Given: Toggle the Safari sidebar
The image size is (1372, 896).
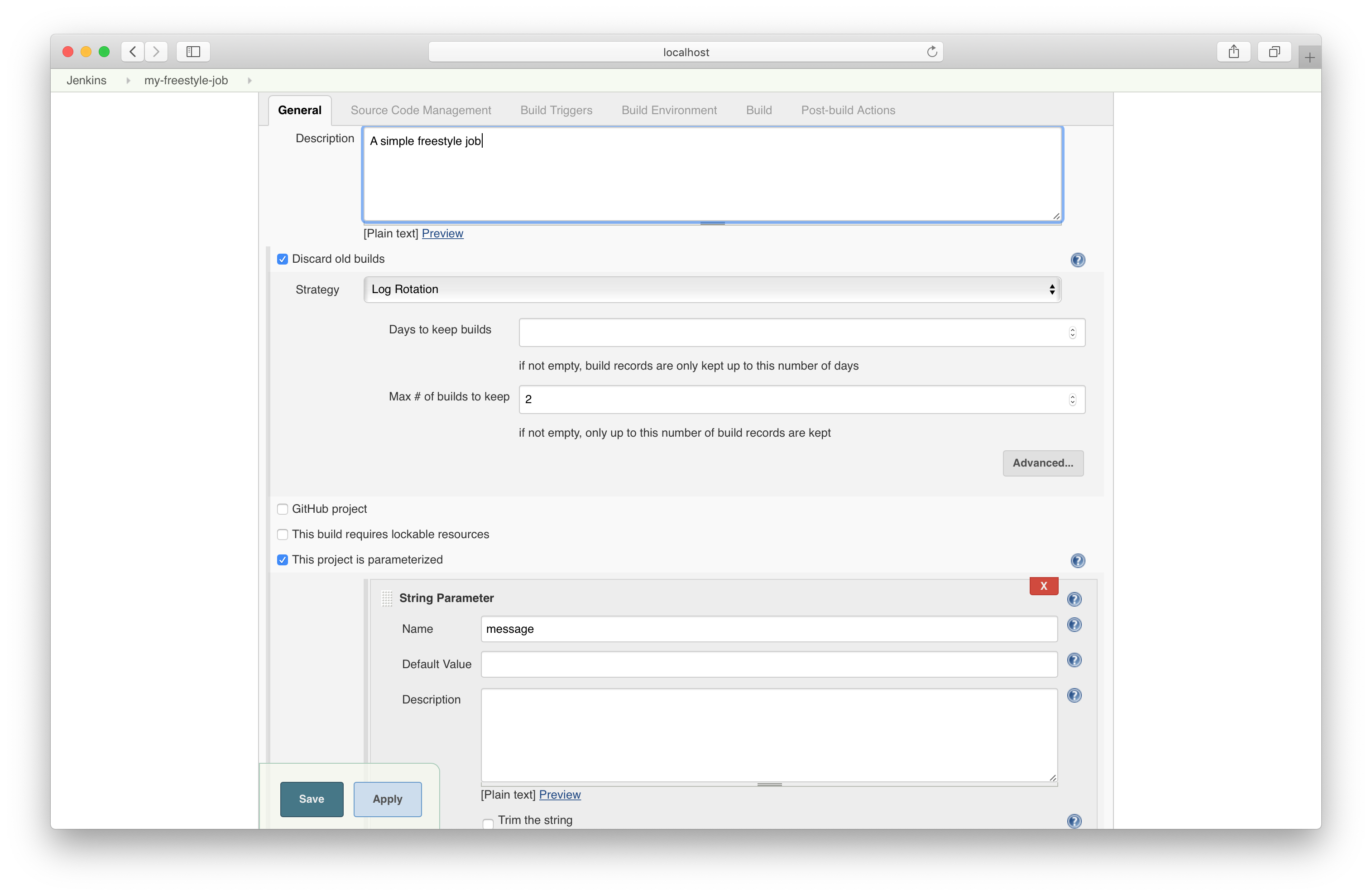Looking at the screenshot, I should point(193,51).
